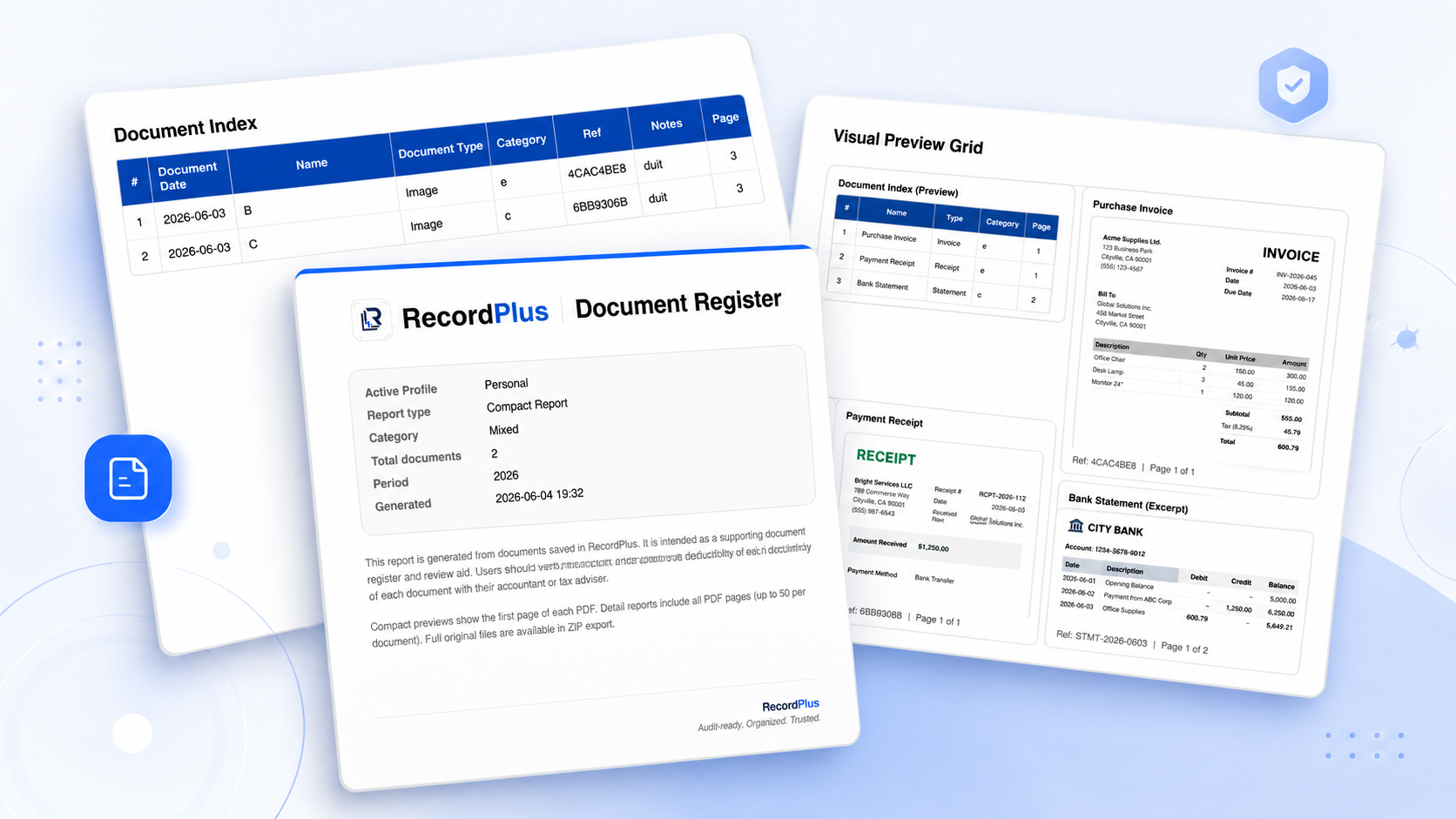
Task: Click the Category value Mixed
Action: tap(503, 430)
